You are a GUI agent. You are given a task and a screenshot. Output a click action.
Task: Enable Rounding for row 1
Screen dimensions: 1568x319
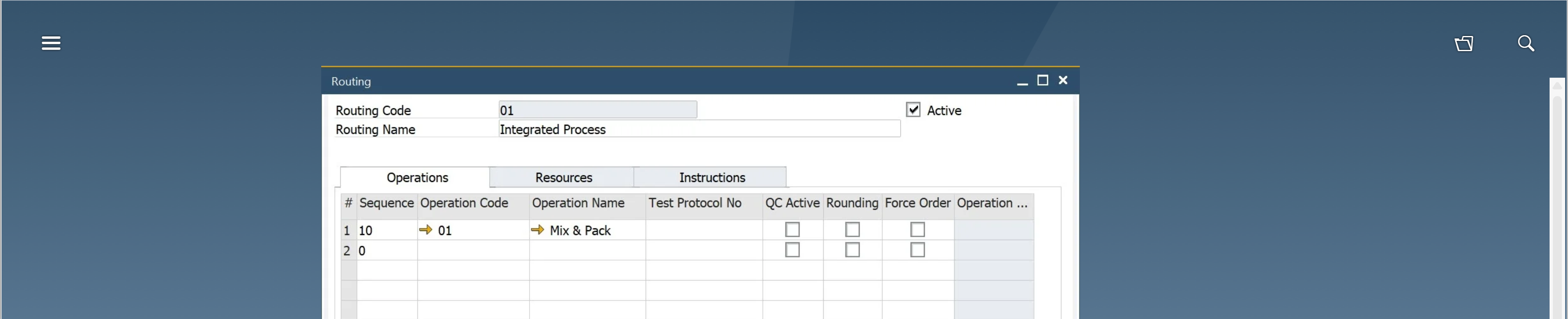(x=852, y=229)
